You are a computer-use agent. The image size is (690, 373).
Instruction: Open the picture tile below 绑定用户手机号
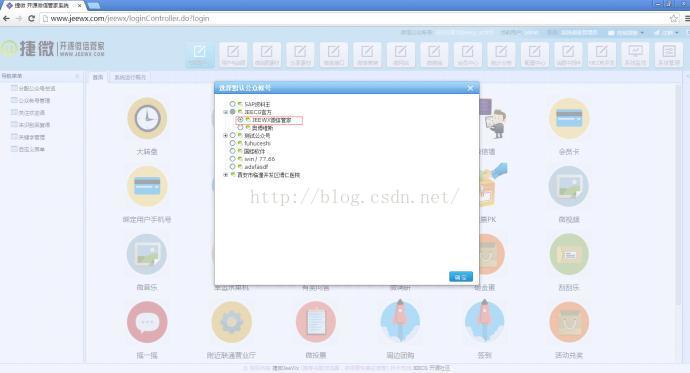click(x=147, y=254)
